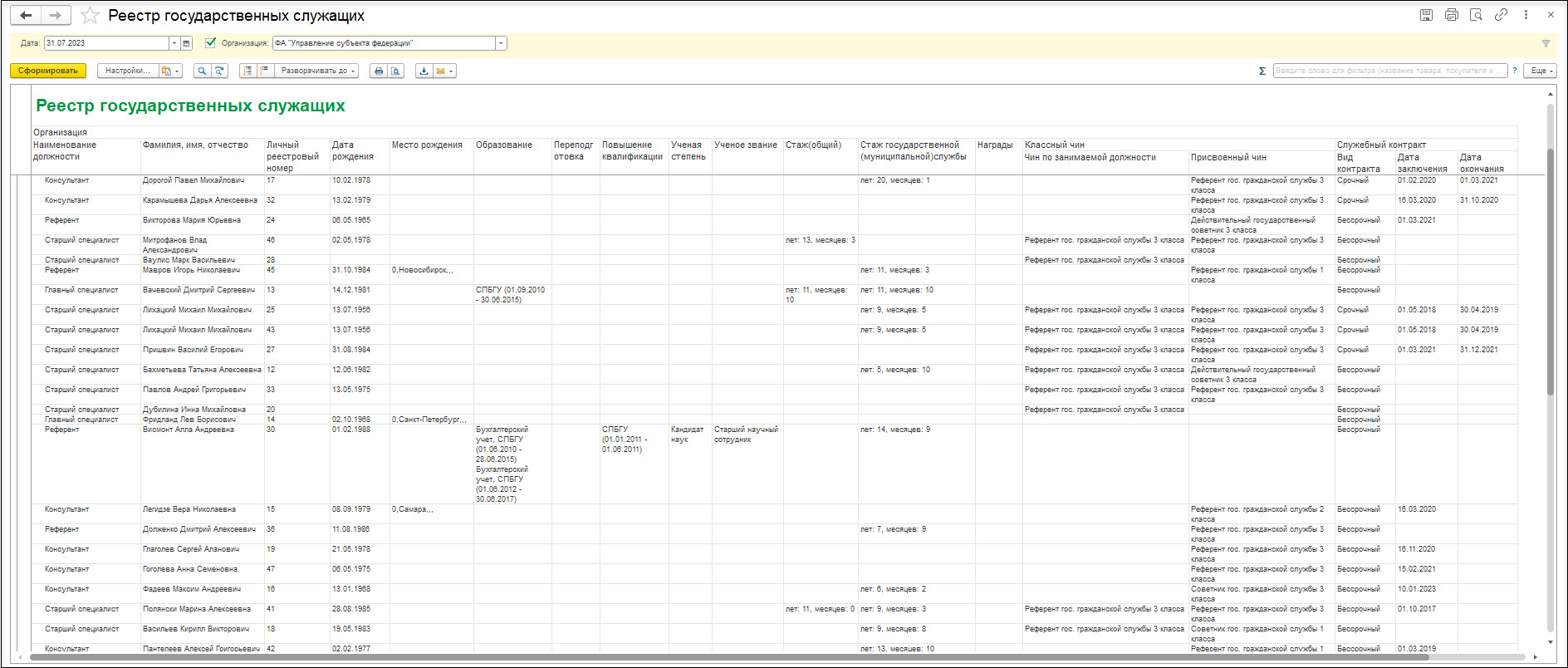
Task: Click the floppy disk save icon in the title bar
Action: 1426,15
